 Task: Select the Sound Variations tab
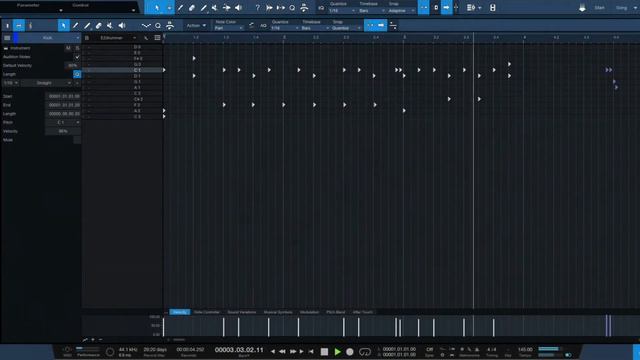tap(242, 312)
